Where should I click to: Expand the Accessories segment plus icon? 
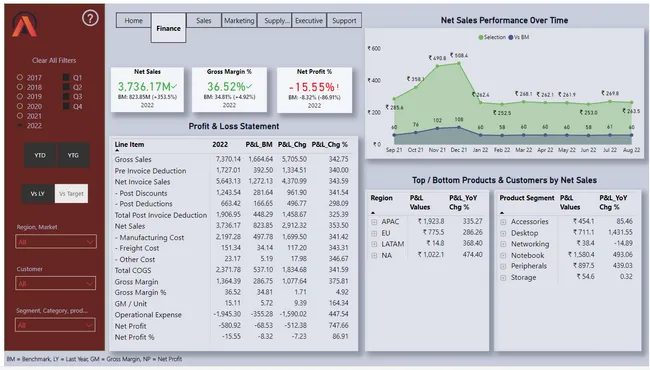click(503, 222)
